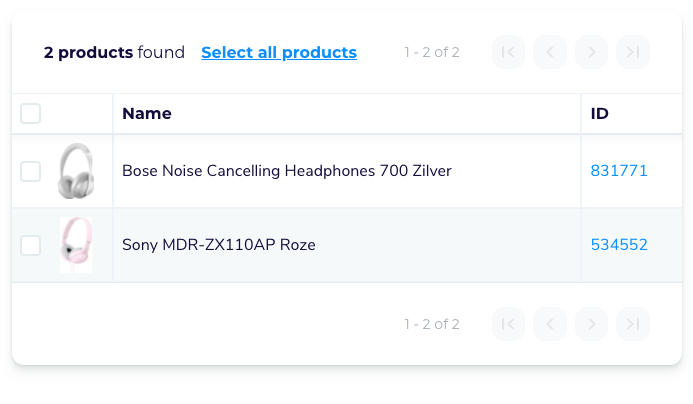Image resolution: width=693 pixels, height=404 pixels.
Task: Click next page arrow in top pagination
Action: coord(592,52)
